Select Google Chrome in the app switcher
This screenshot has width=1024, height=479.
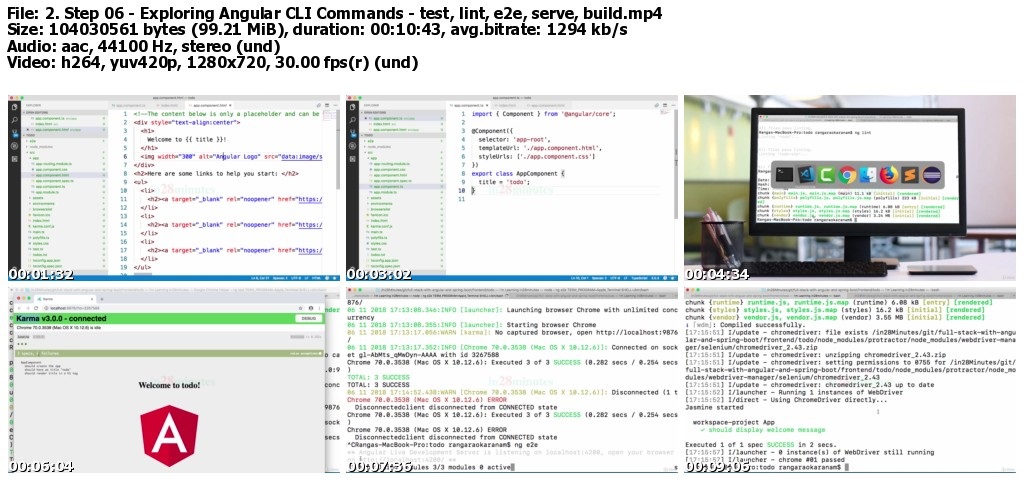[847, 174]
